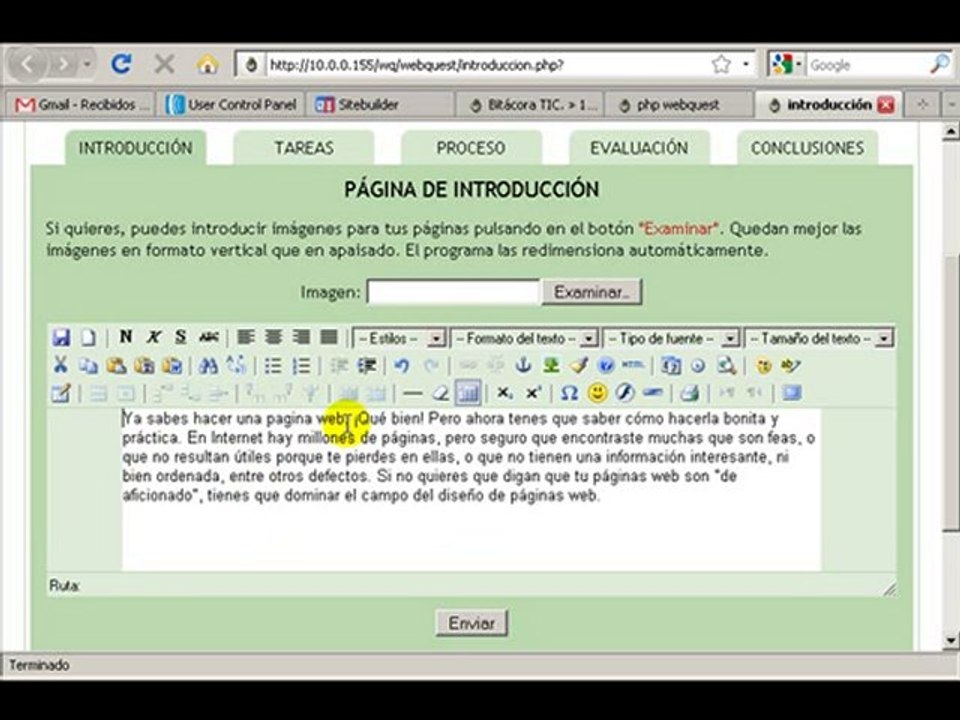Choose text color with the palette icon
960x720 pixels.
763,366
